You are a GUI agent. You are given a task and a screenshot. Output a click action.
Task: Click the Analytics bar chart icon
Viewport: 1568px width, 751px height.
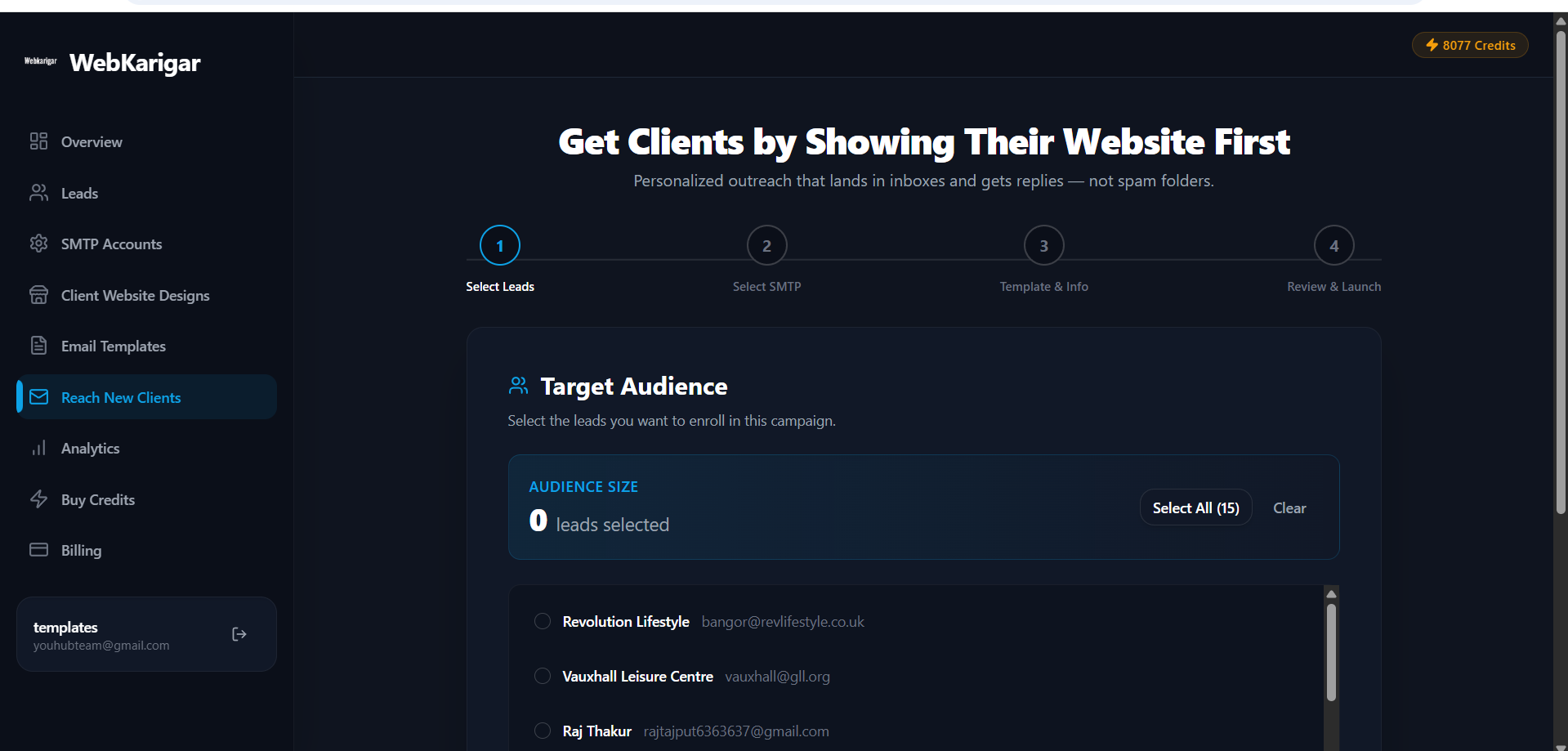38,448
